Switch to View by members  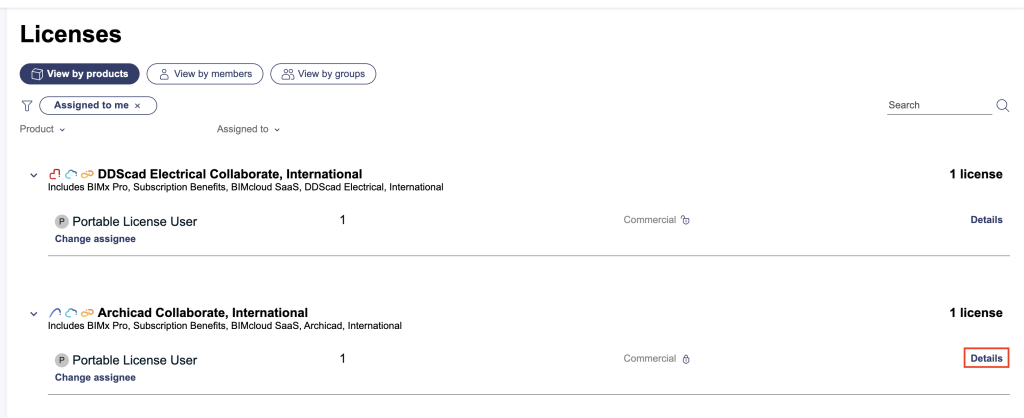(x=205, y=74)
